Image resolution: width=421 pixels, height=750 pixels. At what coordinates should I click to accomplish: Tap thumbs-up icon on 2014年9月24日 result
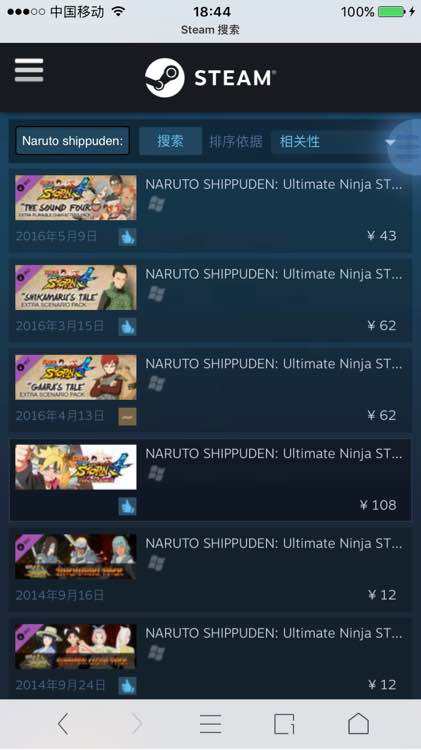[127, 685]
